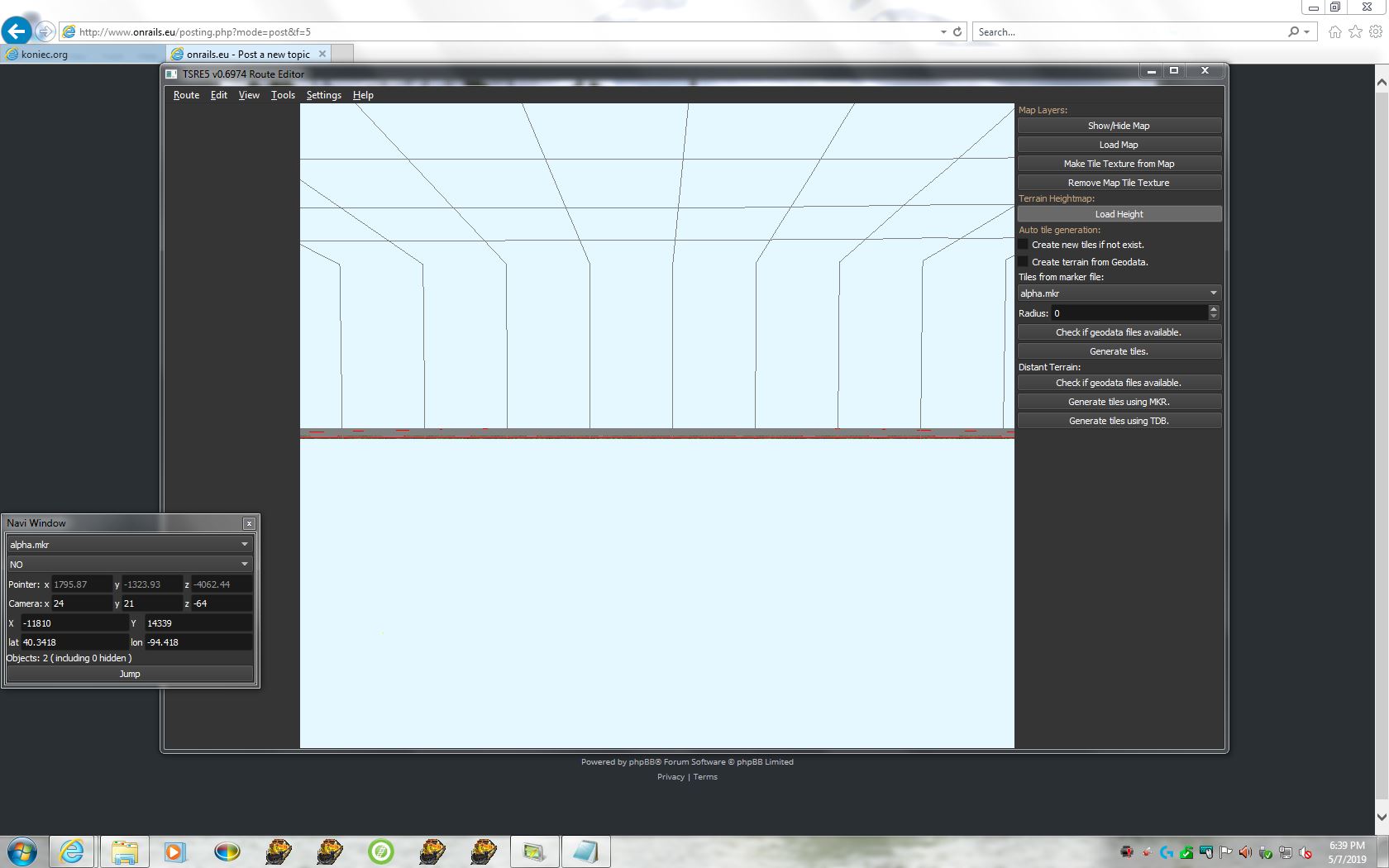The image size is (1389, 868).
Task: Decrease Radius with the down spinner arrow
Action: click(x=1214, y=317)
